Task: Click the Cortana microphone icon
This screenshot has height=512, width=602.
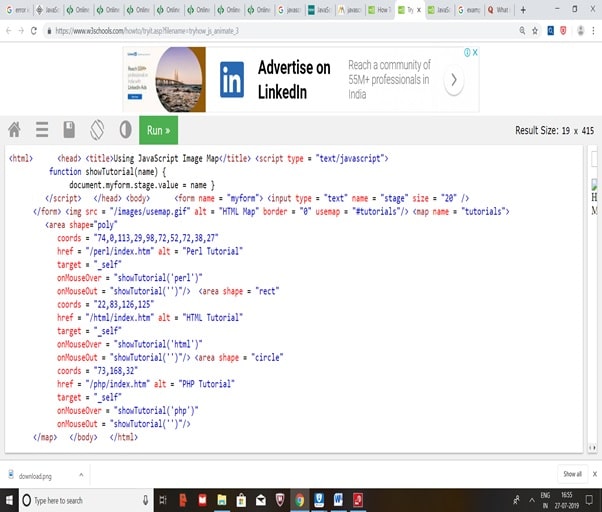Action: coord(146,500)
